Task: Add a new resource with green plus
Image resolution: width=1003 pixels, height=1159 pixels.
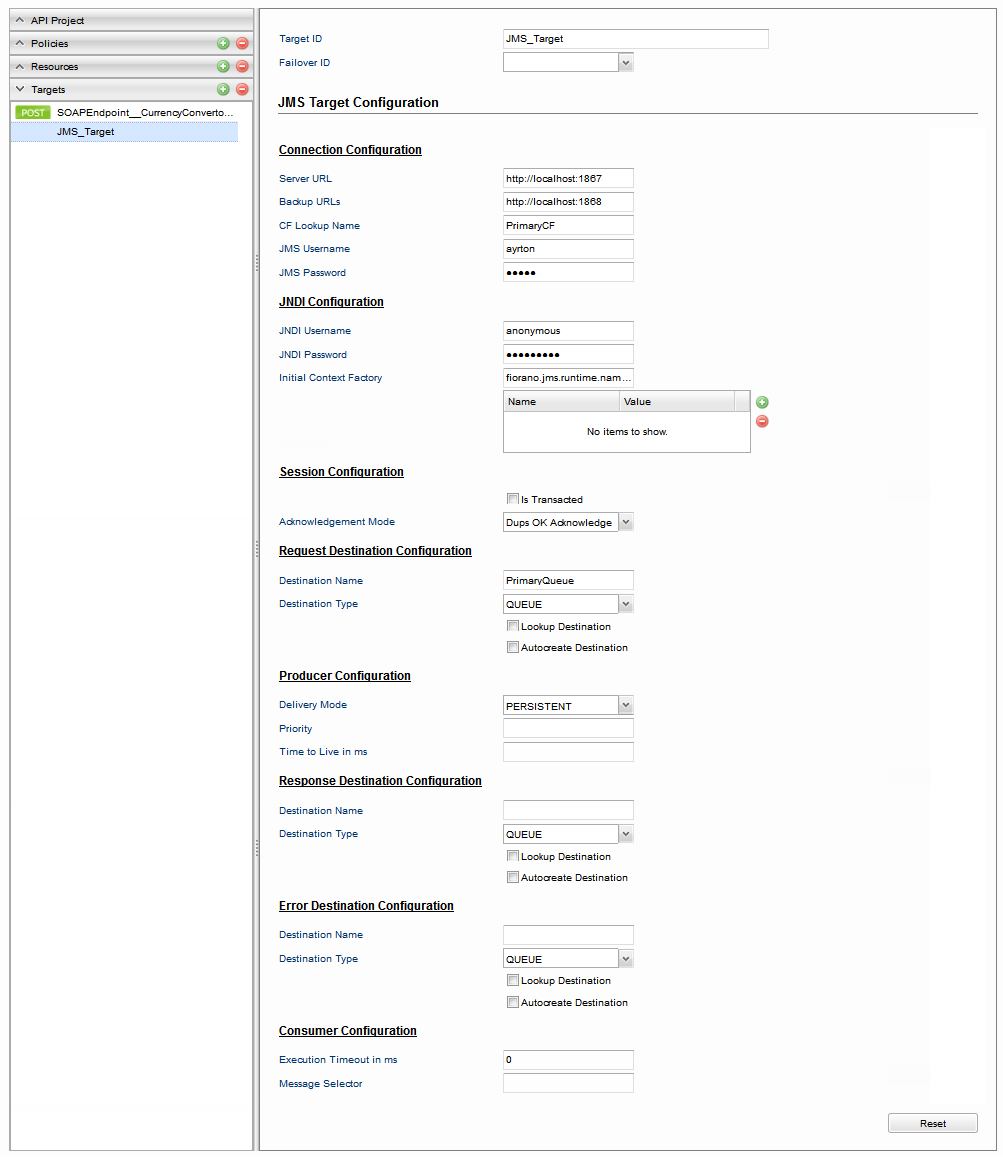Action: (223, 67)
